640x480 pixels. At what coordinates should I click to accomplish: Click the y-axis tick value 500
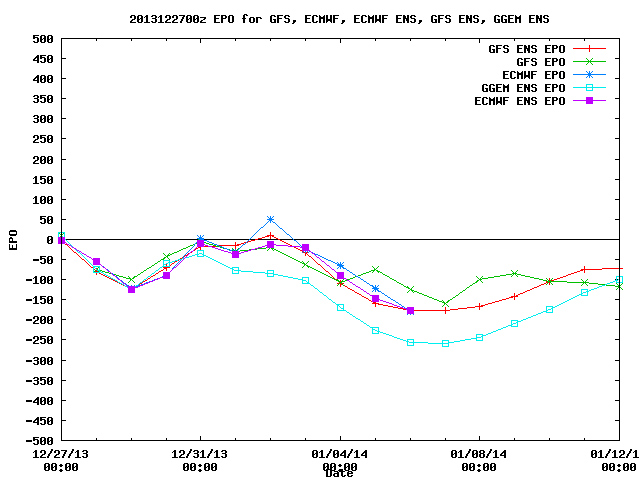(43, 39)
